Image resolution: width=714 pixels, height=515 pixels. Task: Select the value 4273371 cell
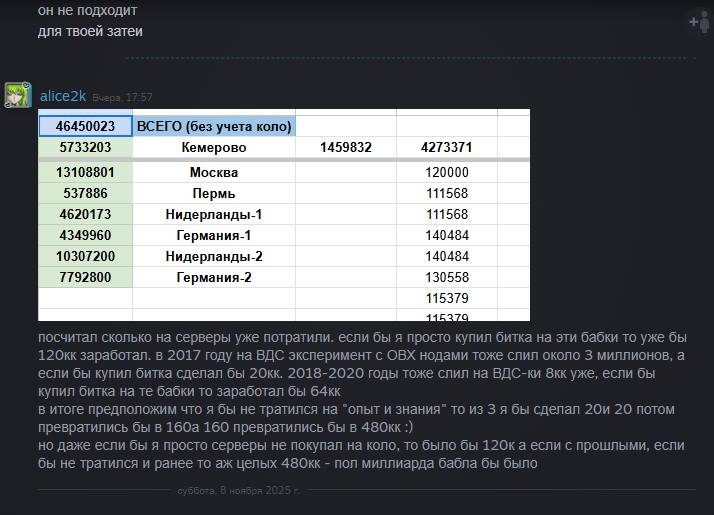(x=447, y=147)
